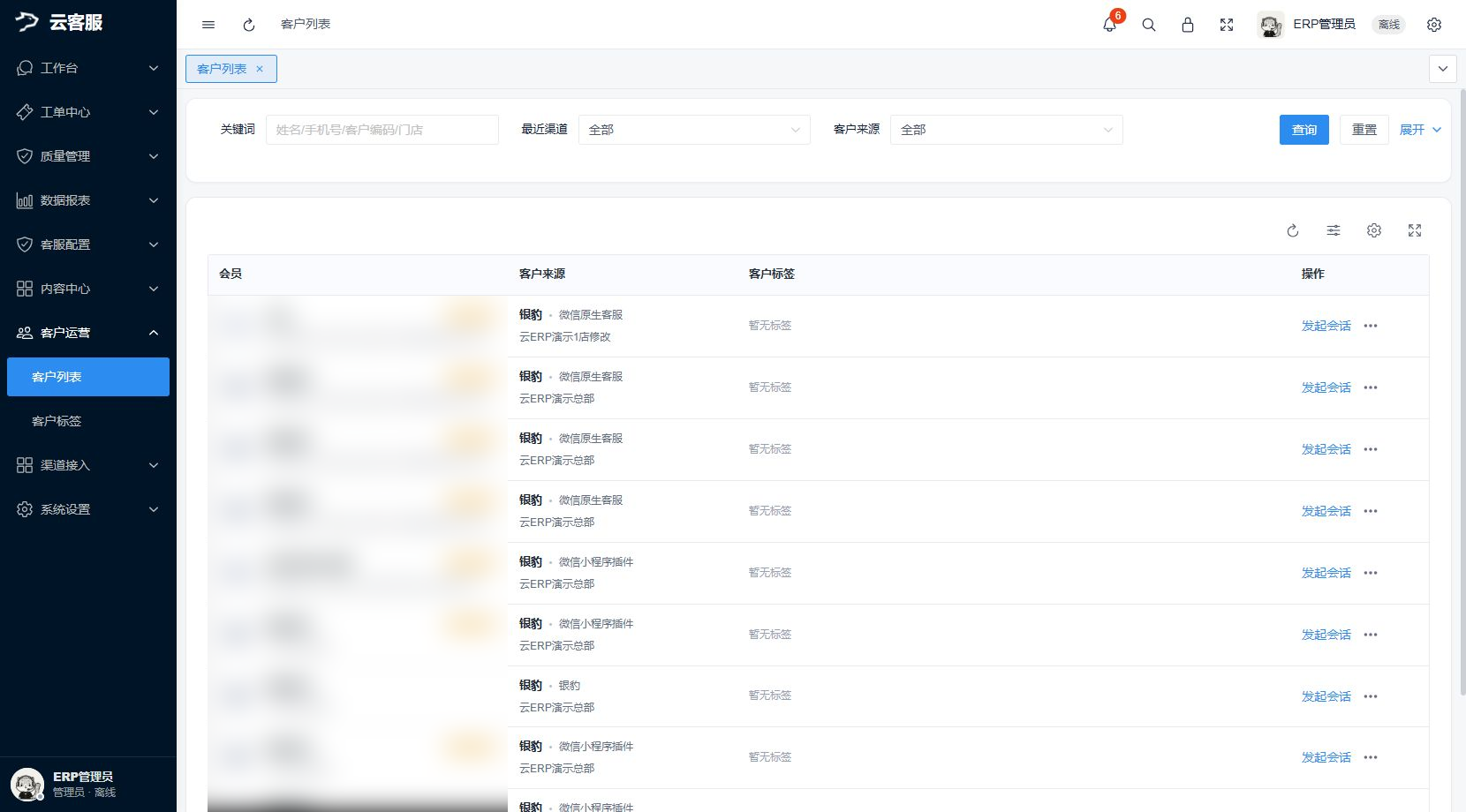This screenshot has height=812, width=1466.
Task: Click the 重置 button
Action: [1364, 130]
